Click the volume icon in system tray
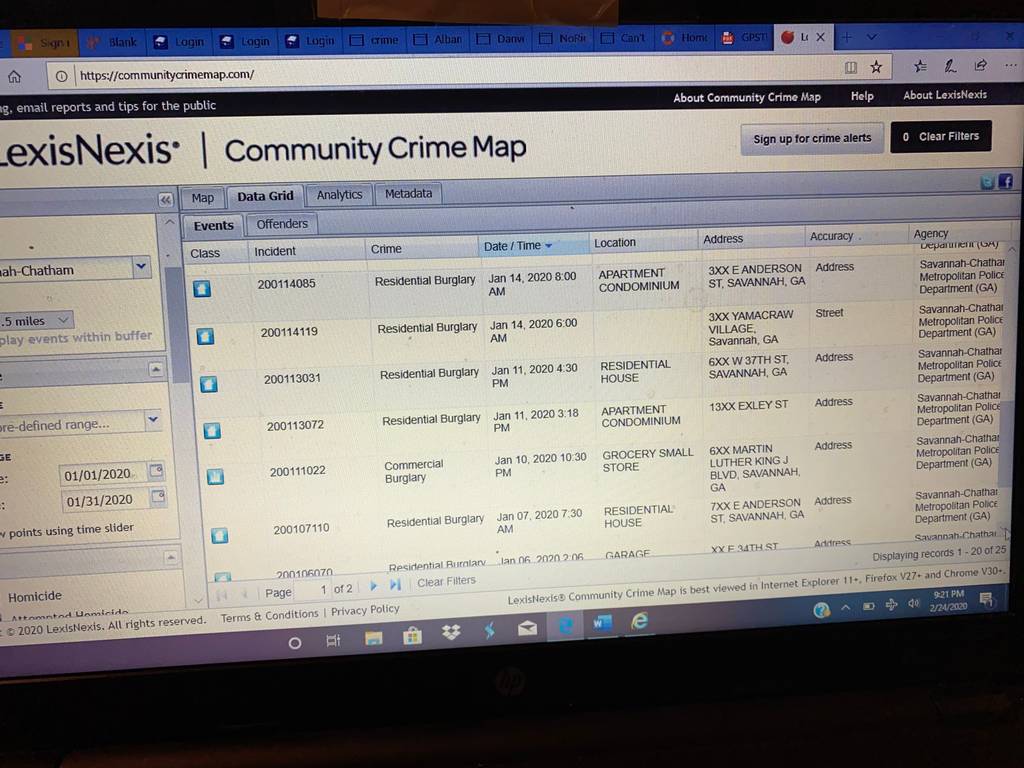Screen dimensions: 1024x768 click(x=914, y=603)
